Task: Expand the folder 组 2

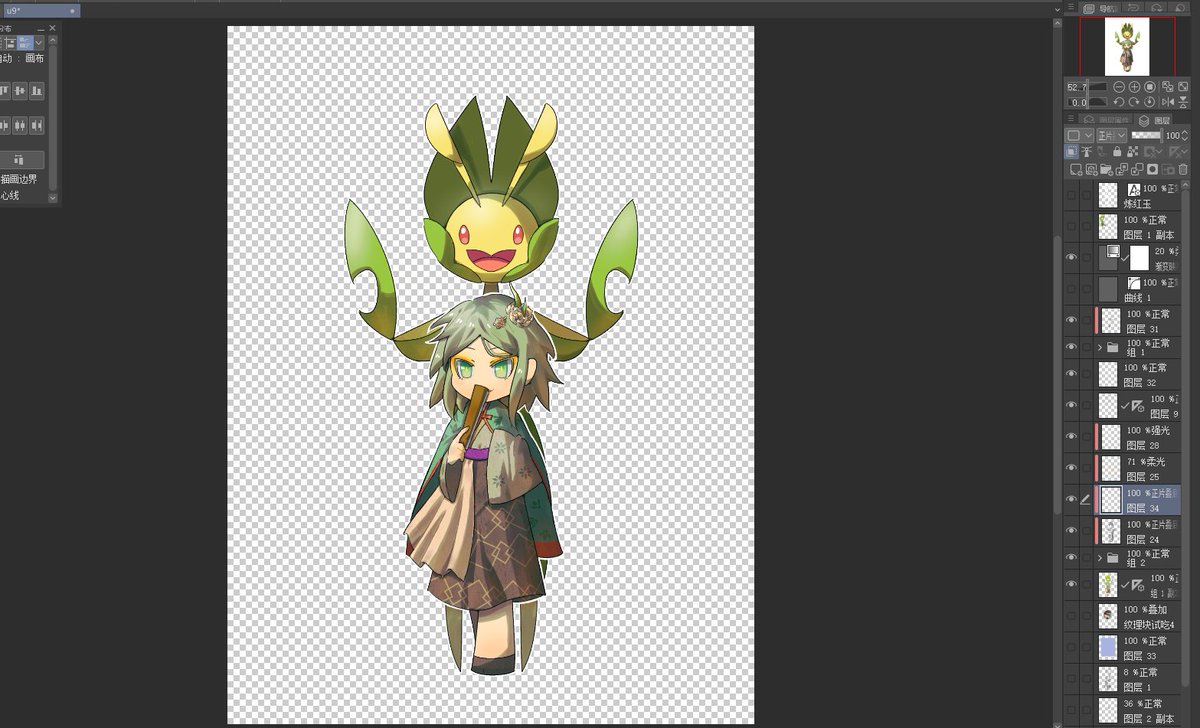Action: [1099, 557]
